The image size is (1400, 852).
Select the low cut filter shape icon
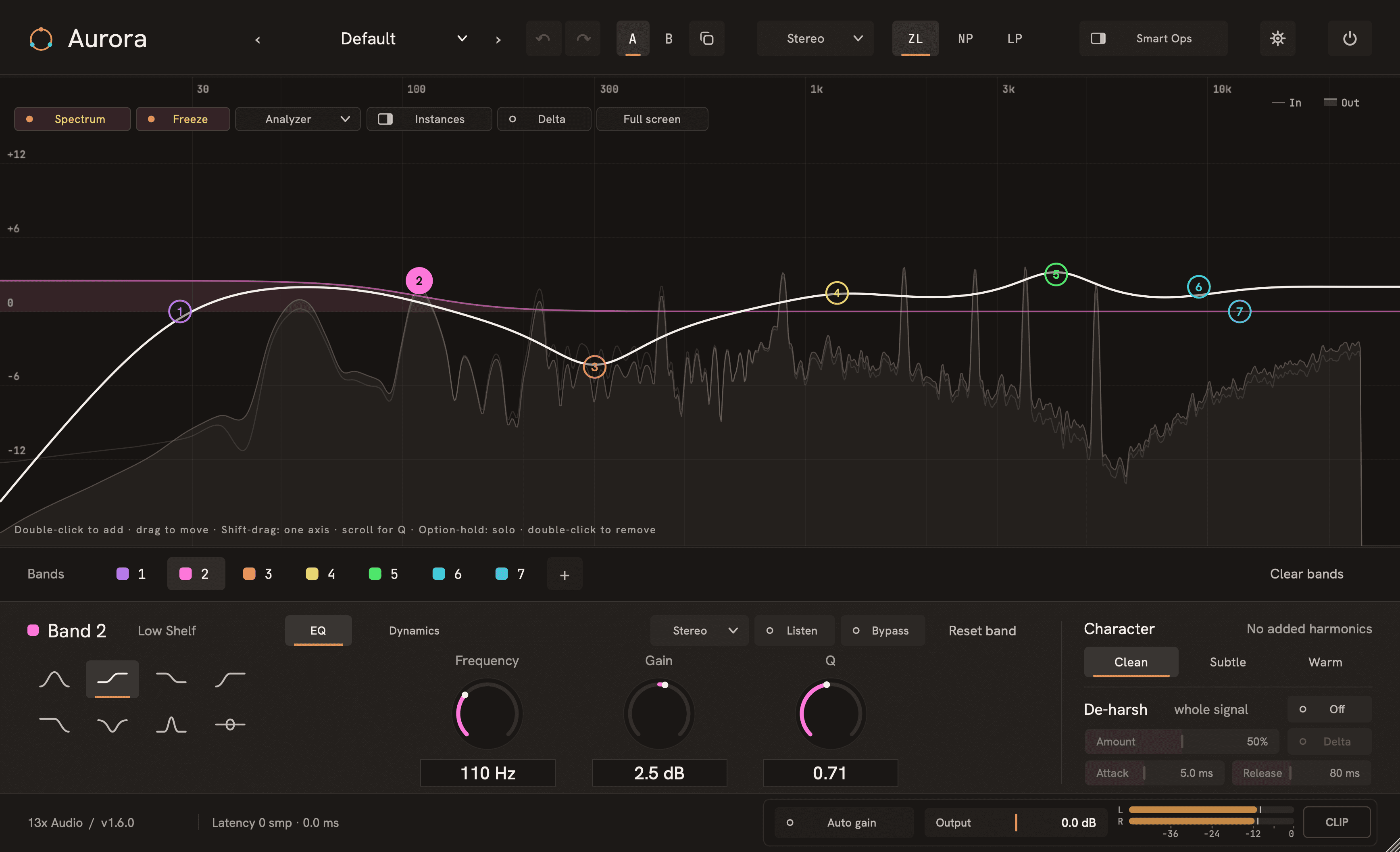(x=229, y=679)
